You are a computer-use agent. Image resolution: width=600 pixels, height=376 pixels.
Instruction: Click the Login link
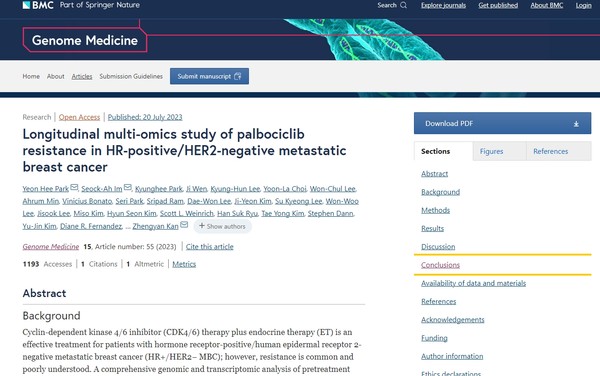(x=583, y=5)
